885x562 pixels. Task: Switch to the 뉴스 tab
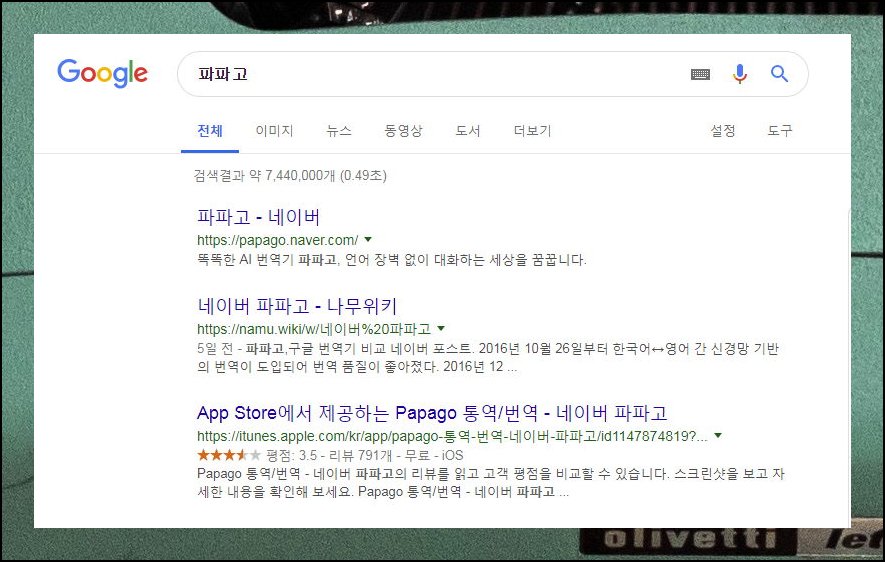point(339,131)
